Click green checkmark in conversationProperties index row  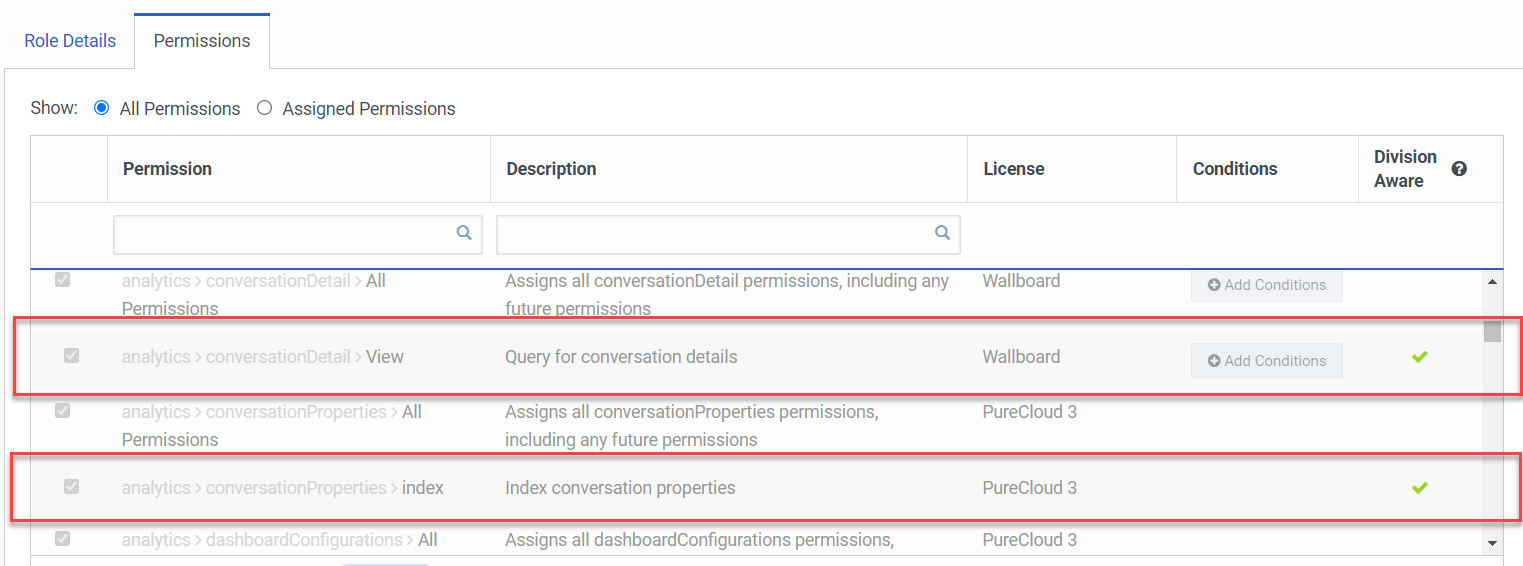[1420, 488]
